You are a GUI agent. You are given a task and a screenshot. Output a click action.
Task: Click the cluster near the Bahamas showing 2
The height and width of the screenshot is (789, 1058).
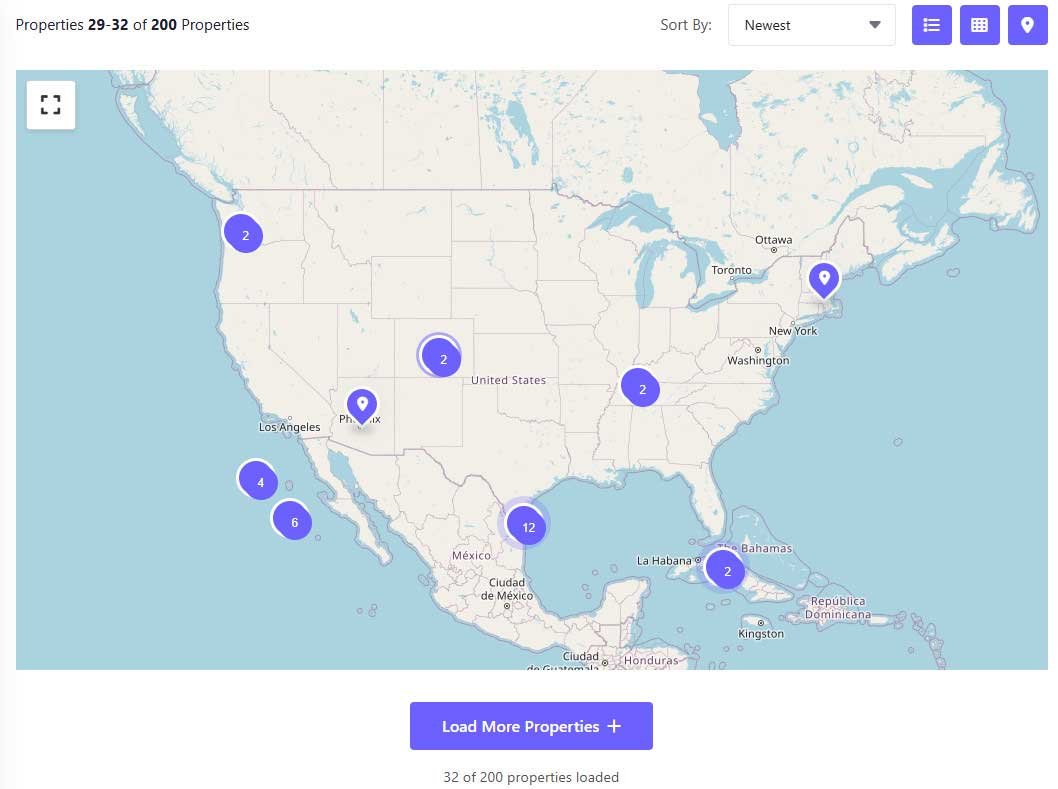coord(726,569)
